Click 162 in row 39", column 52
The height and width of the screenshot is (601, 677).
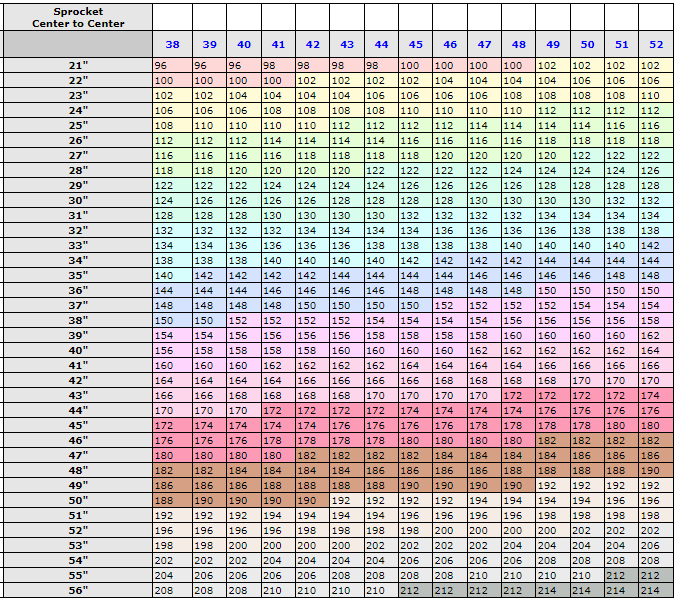pyautogui.click(x=656, y=335)
